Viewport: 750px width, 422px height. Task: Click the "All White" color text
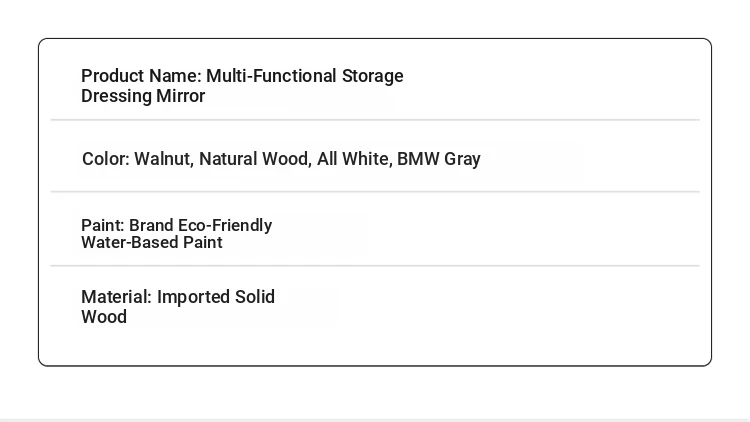click(x=354, y=159)
